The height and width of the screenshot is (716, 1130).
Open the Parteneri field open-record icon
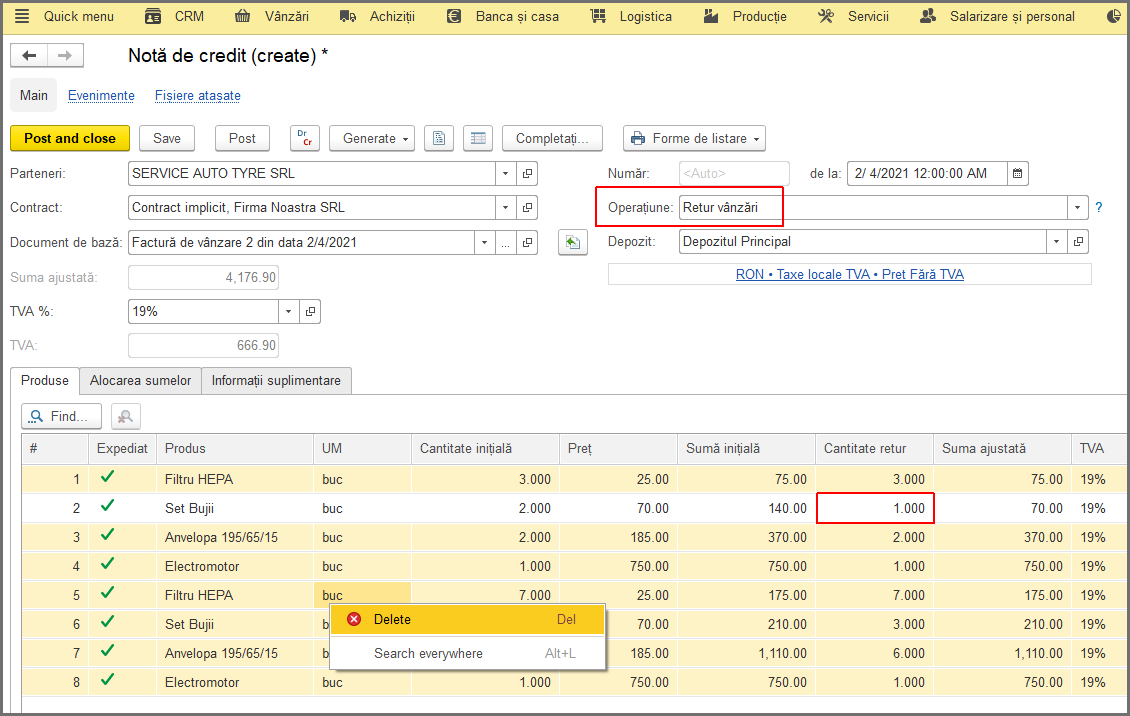pos(528,174)
